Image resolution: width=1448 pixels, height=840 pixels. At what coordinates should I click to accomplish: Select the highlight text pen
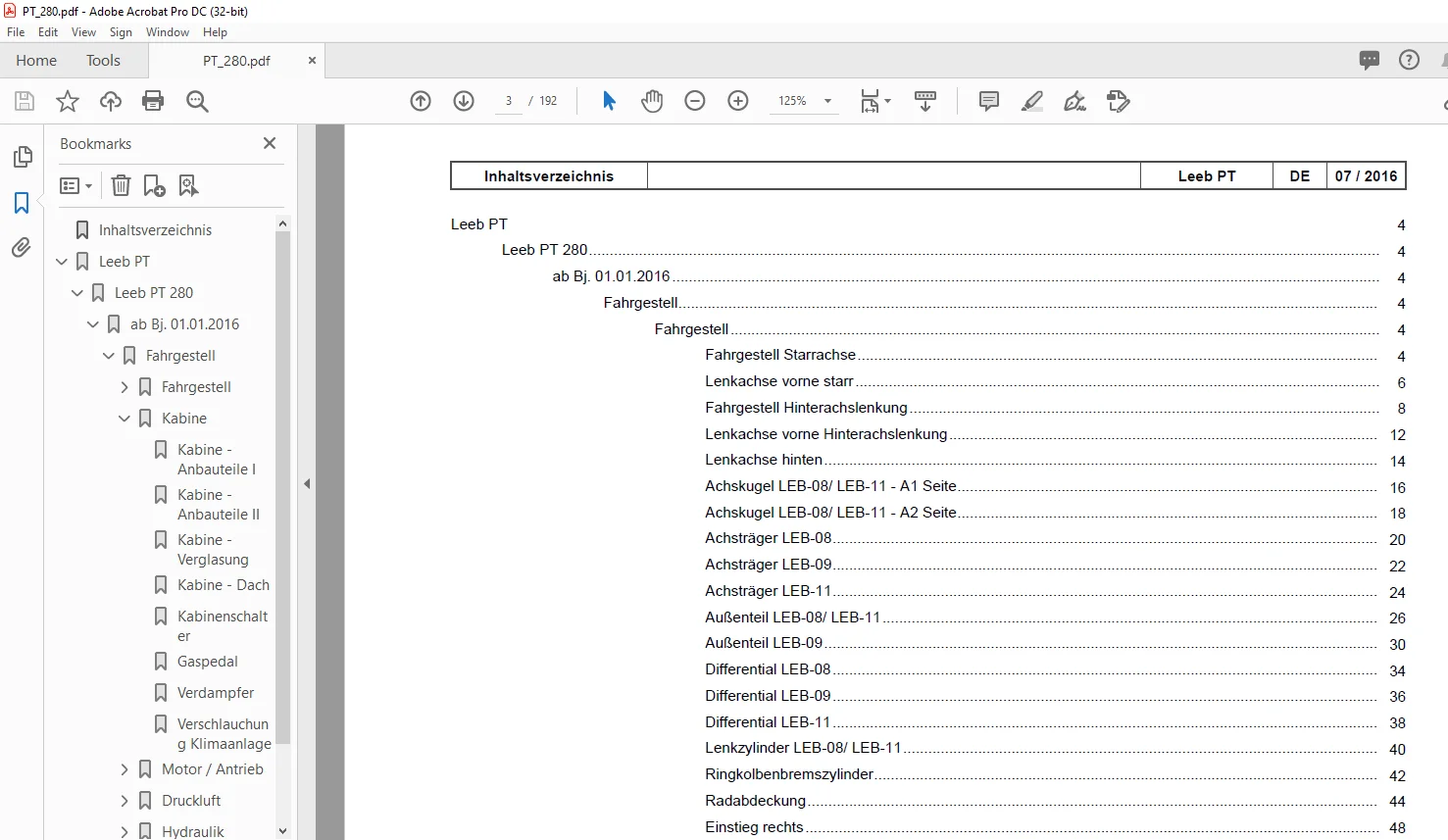[x=1031, y=101]
